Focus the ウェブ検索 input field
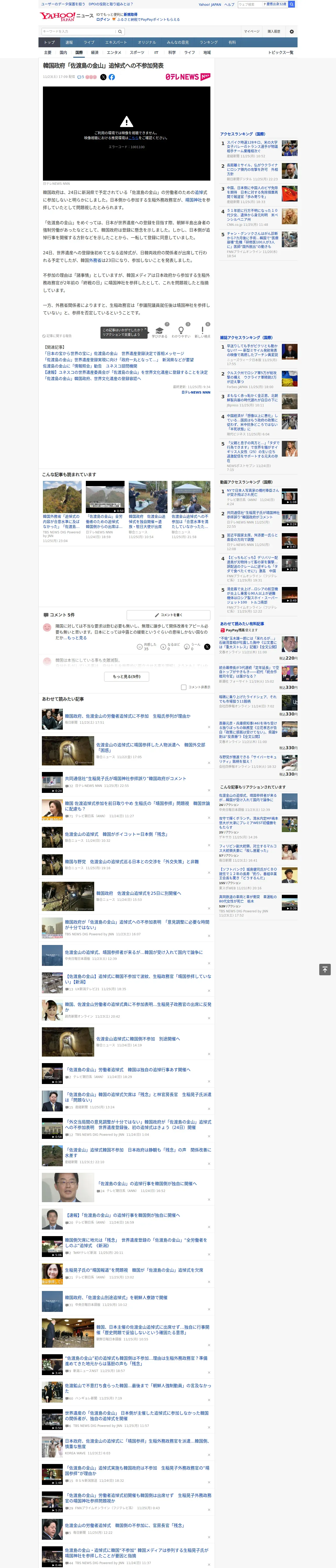This screenshot has width=336, height=1568. pos(250,4)
